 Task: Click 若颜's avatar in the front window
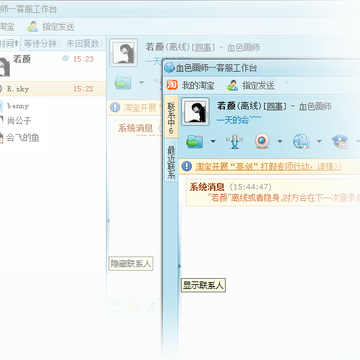[195, 112]
